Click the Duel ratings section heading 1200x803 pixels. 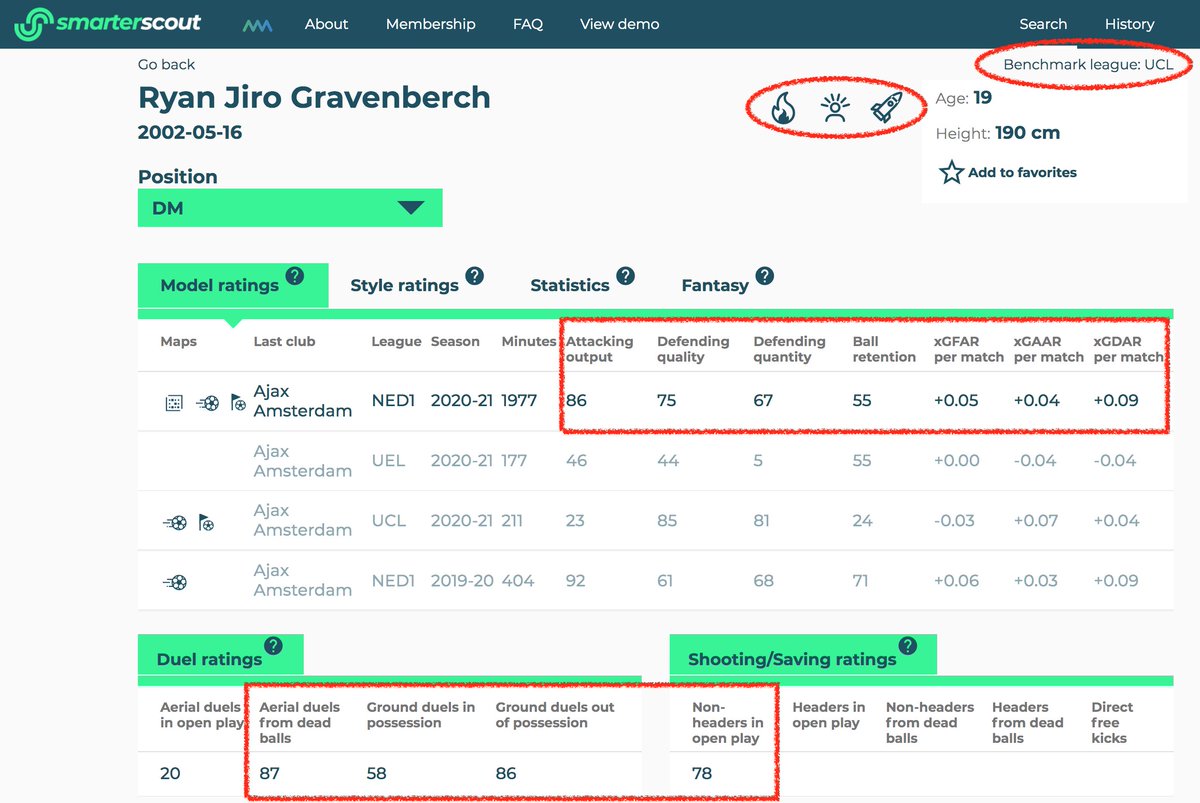click(x=209, y=659)
